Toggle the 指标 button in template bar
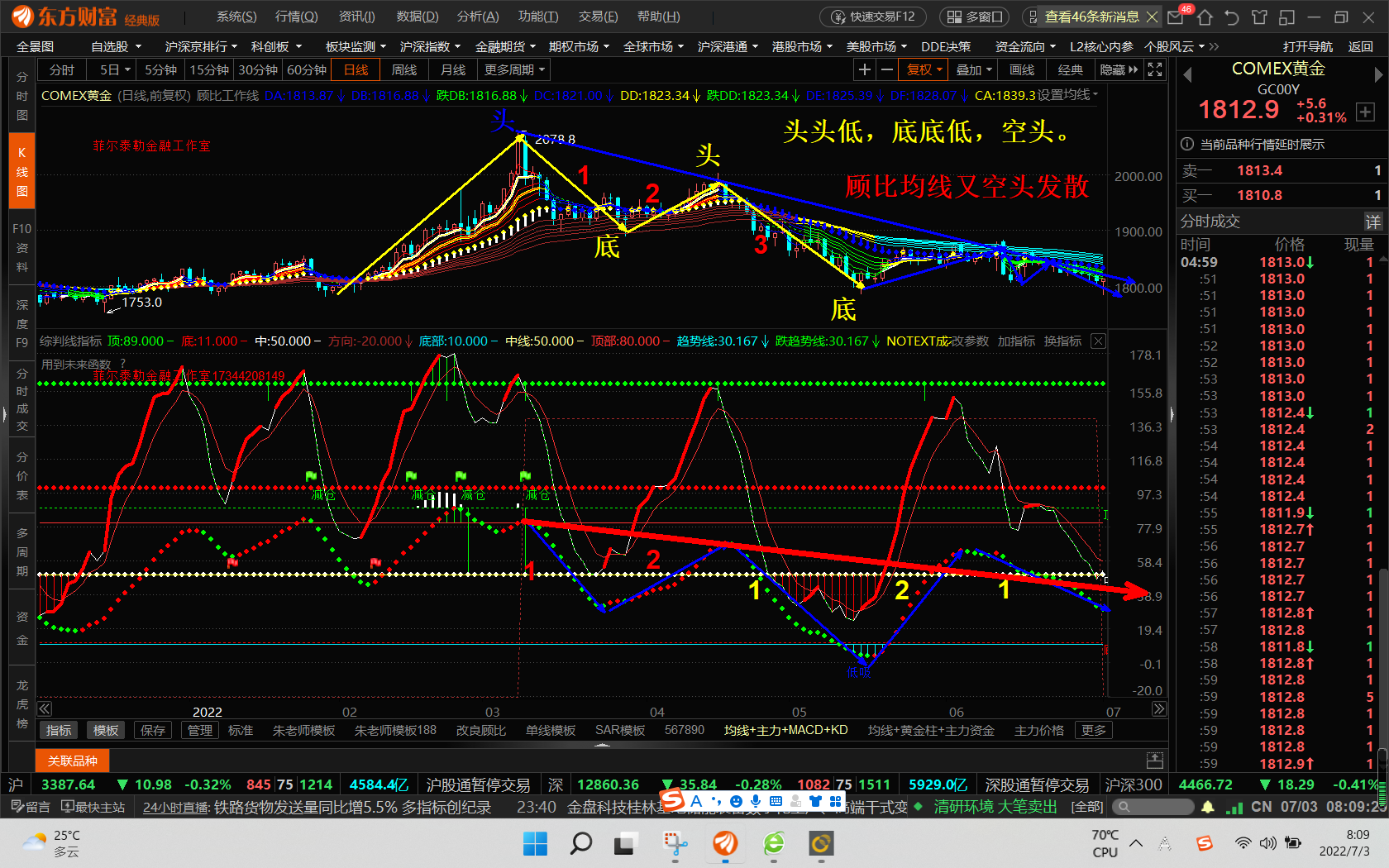Screen dimensions: 1389x868 tap(59, 730)
